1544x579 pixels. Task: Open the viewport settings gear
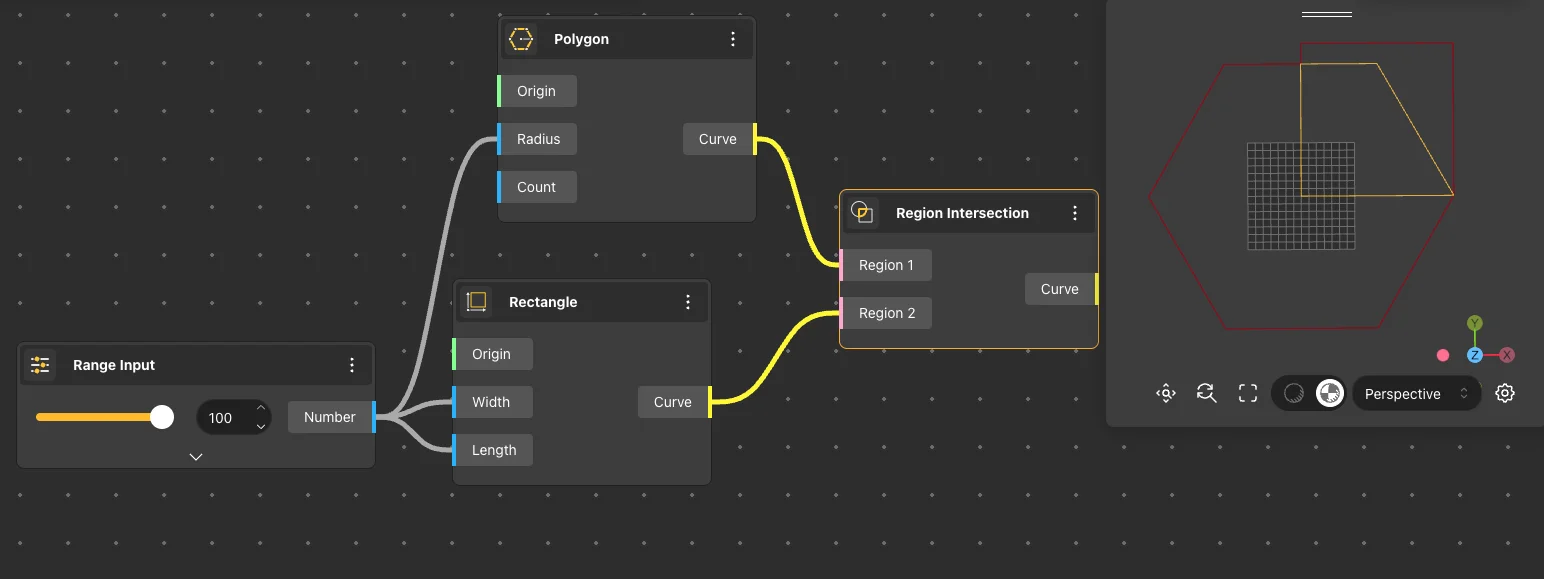1505,393
